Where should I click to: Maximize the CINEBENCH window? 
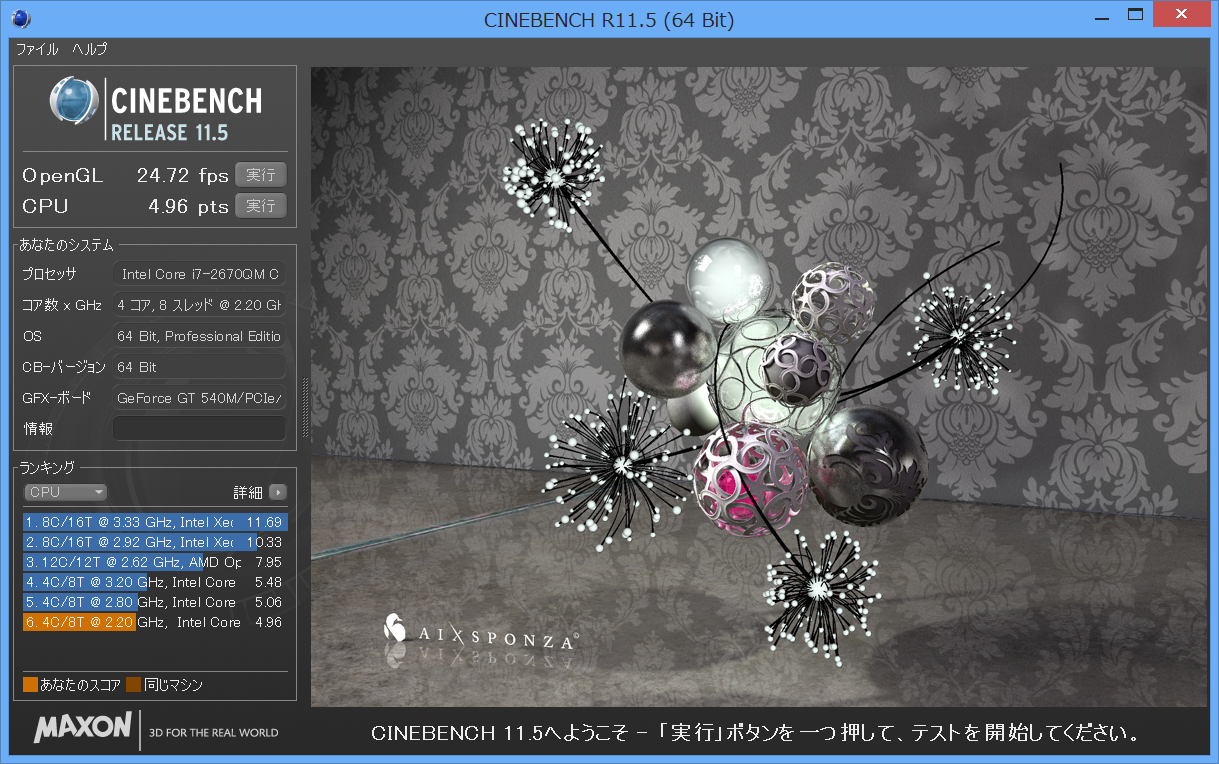point(1135,14)
